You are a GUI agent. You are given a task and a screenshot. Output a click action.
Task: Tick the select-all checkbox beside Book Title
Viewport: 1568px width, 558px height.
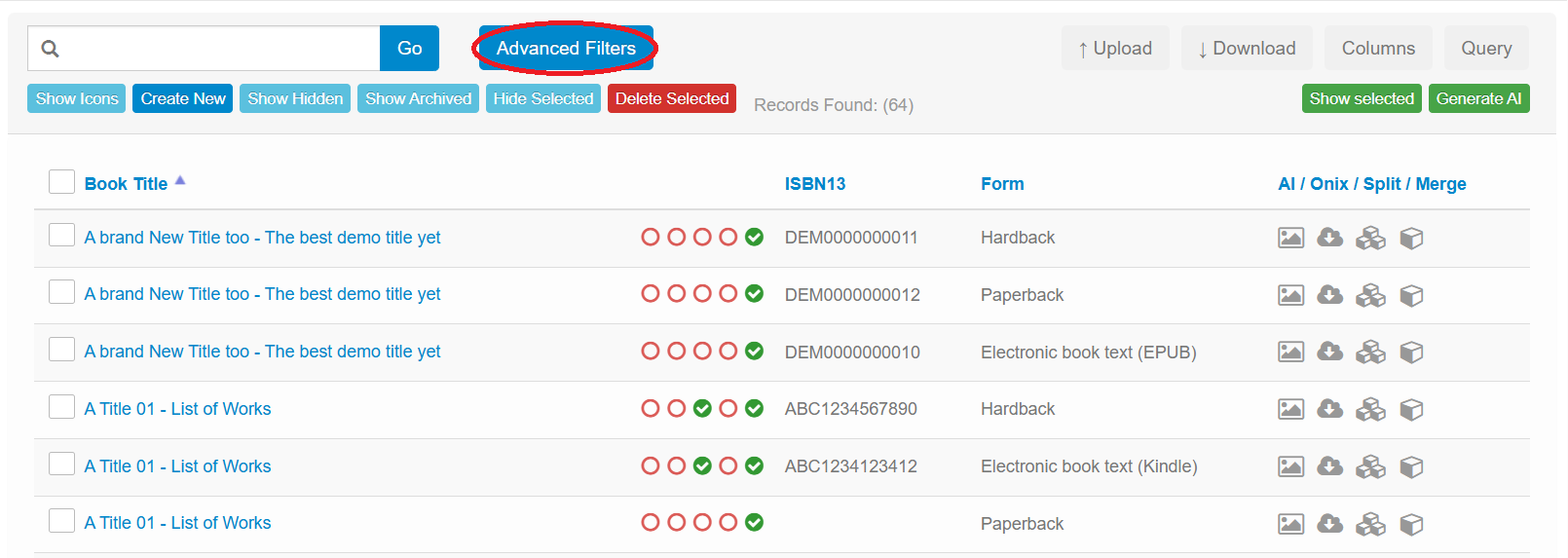coord(61,182)
